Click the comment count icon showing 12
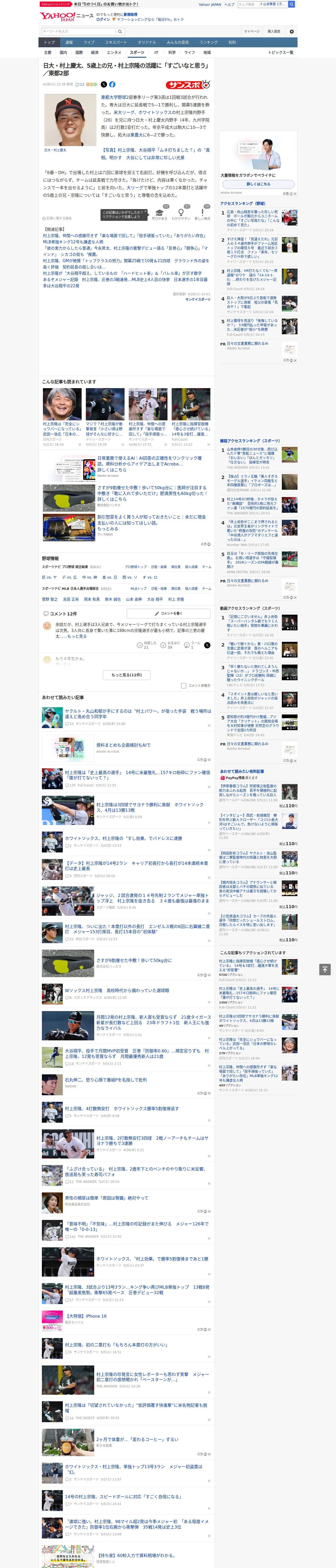336x1568 pixels. [x=80, y=85]
